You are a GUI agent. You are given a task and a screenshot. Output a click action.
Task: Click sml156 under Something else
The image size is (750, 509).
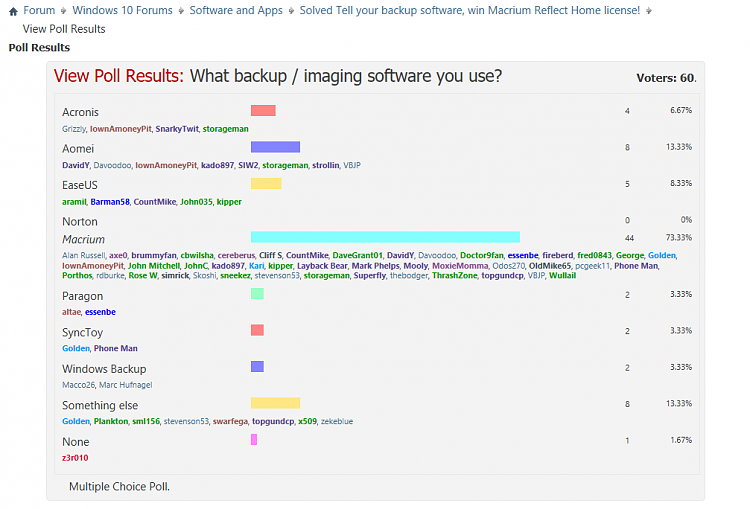146,421
